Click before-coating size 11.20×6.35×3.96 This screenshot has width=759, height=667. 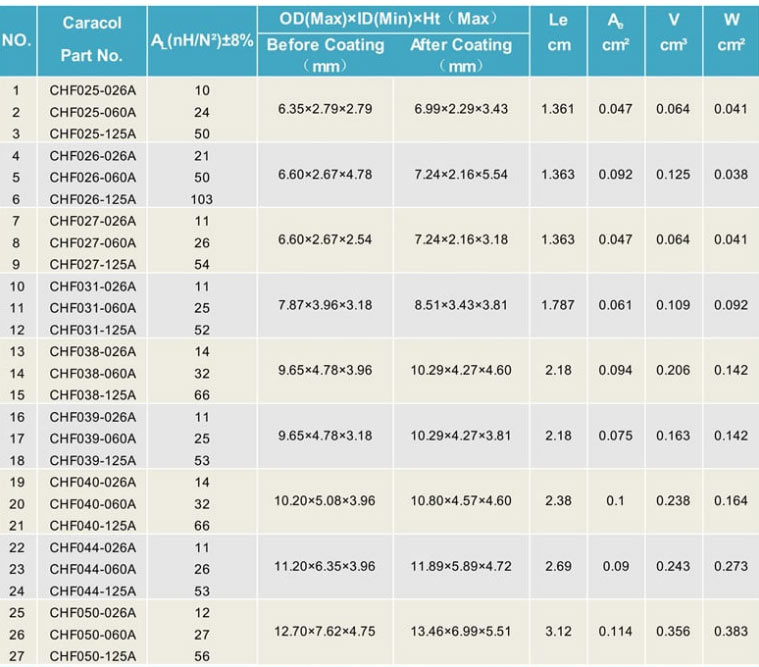click(325, 566)
